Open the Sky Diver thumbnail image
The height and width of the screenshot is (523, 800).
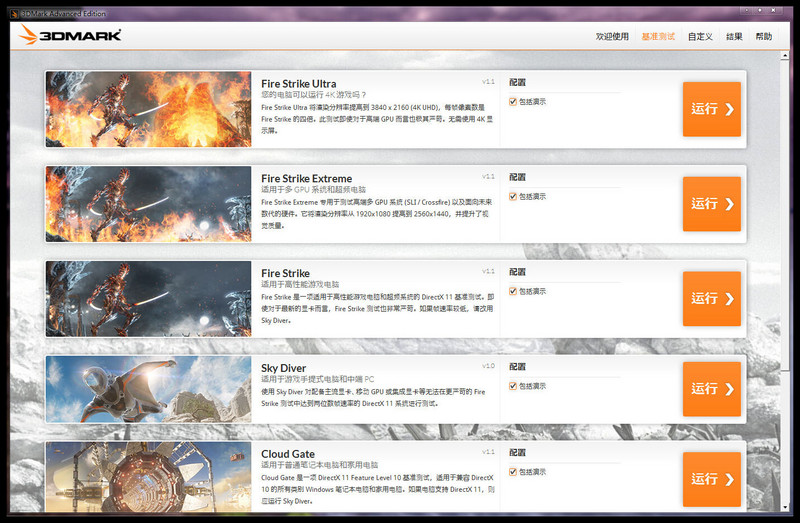tap(148, 389)
